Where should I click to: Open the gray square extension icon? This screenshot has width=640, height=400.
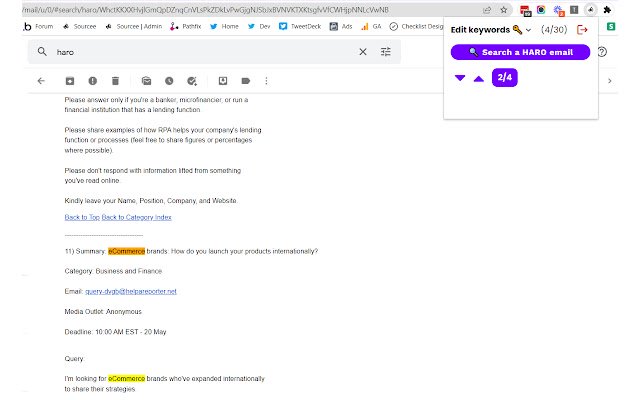tap(574, 10)
